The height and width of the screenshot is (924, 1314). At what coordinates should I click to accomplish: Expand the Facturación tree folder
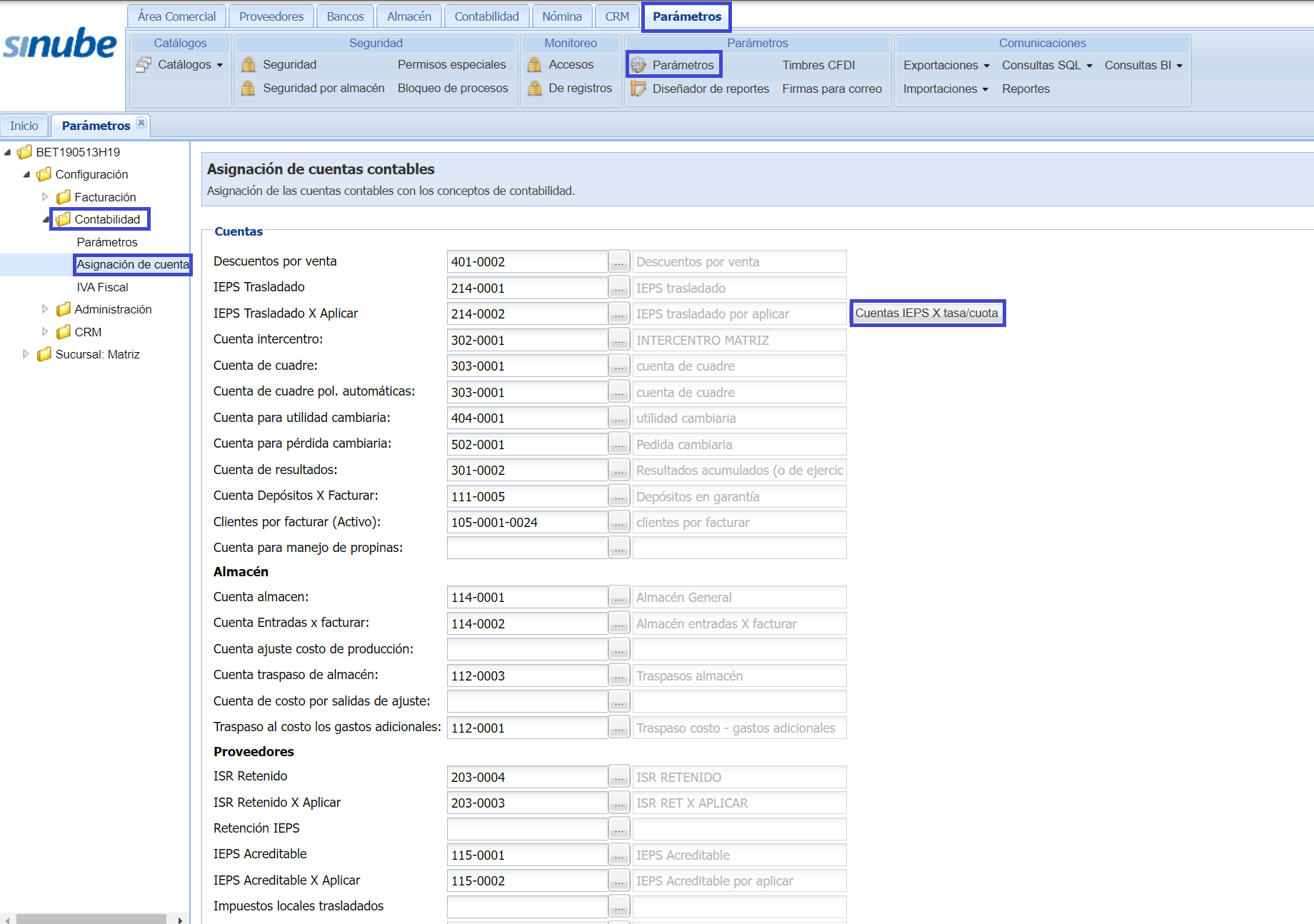click(x=45, y=197)
